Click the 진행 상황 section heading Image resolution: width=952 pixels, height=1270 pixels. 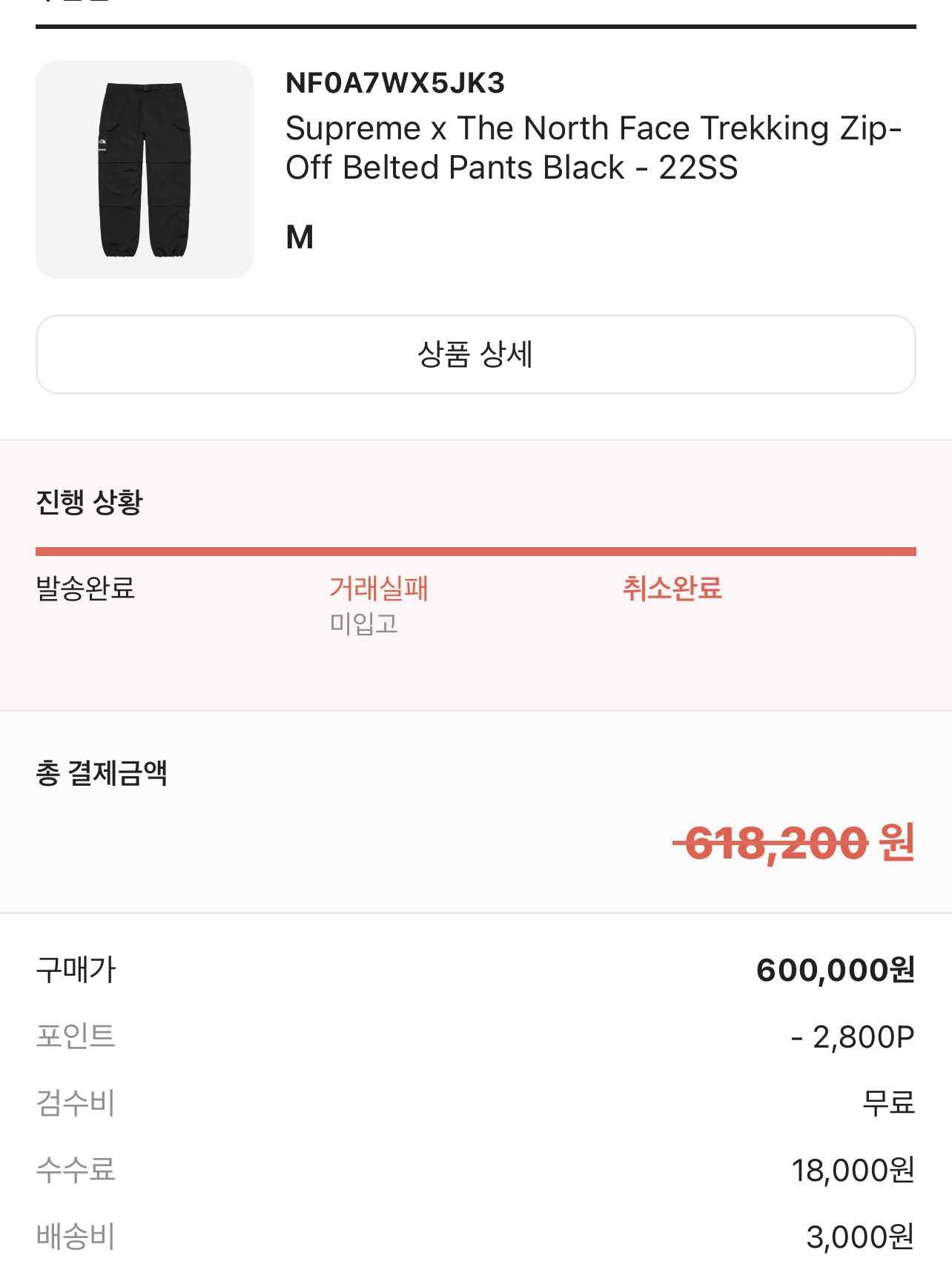(89, 502)
